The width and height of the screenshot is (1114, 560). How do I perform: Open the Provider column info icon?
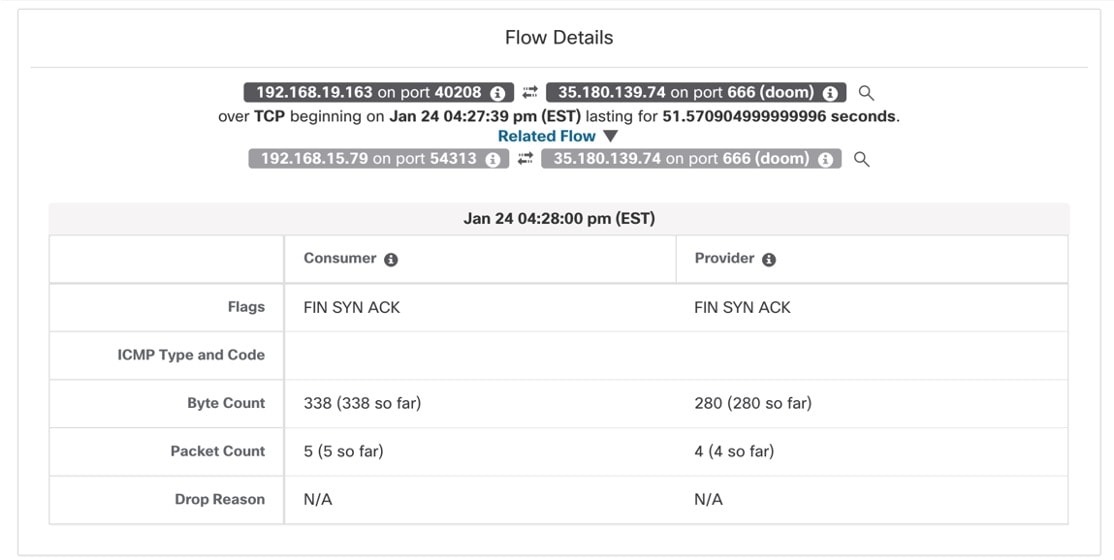point(769,260)
